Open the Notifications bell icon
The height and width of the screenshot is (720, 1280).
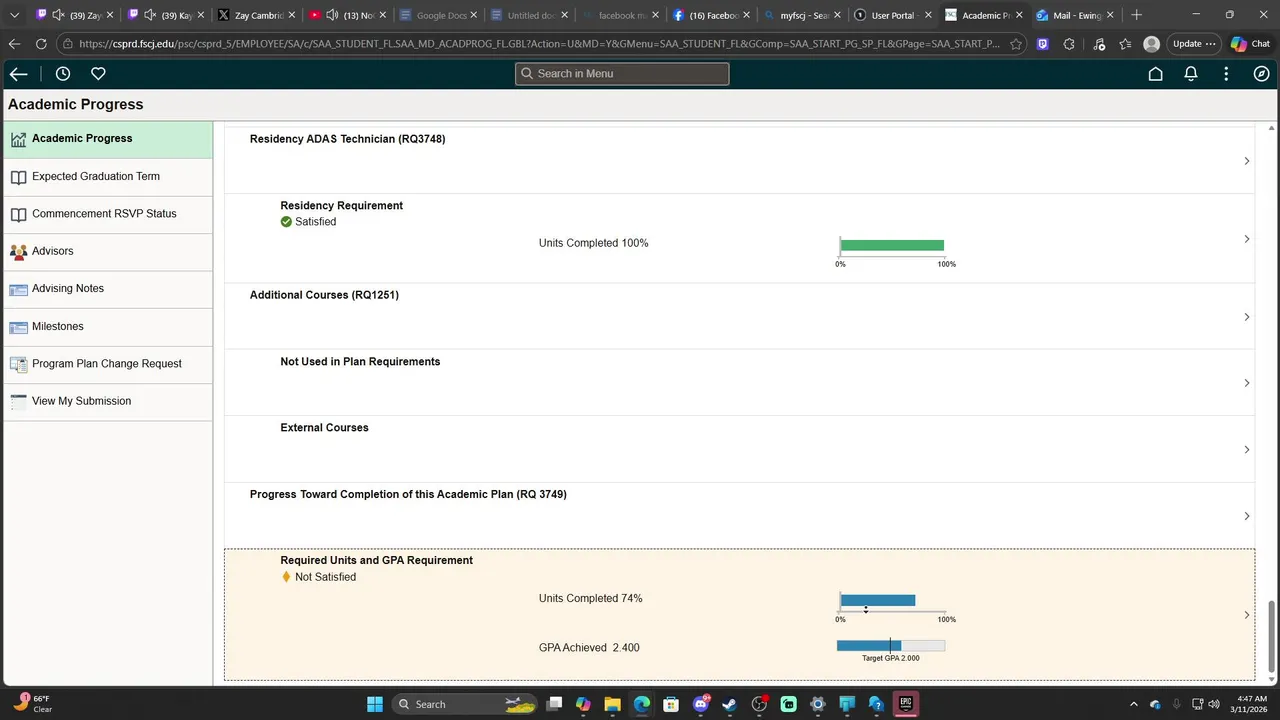pos(1191,74)
